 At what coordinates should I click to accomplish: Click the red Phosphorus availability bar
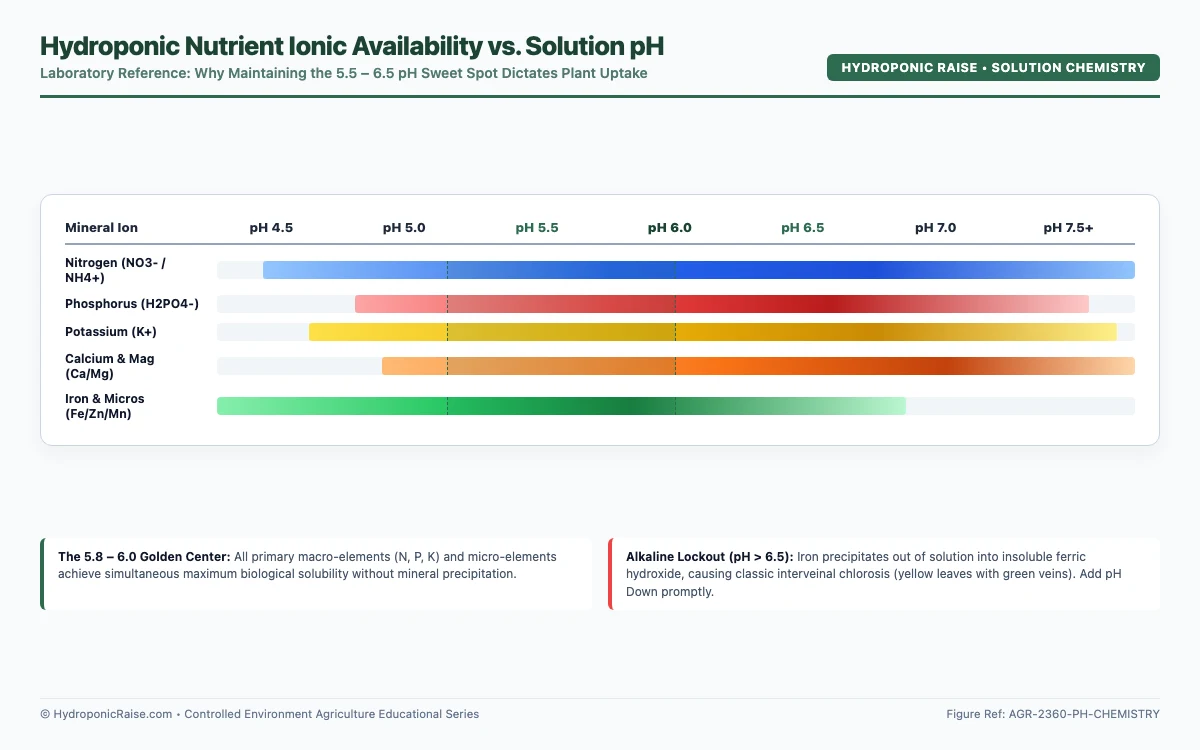(722, 304)
